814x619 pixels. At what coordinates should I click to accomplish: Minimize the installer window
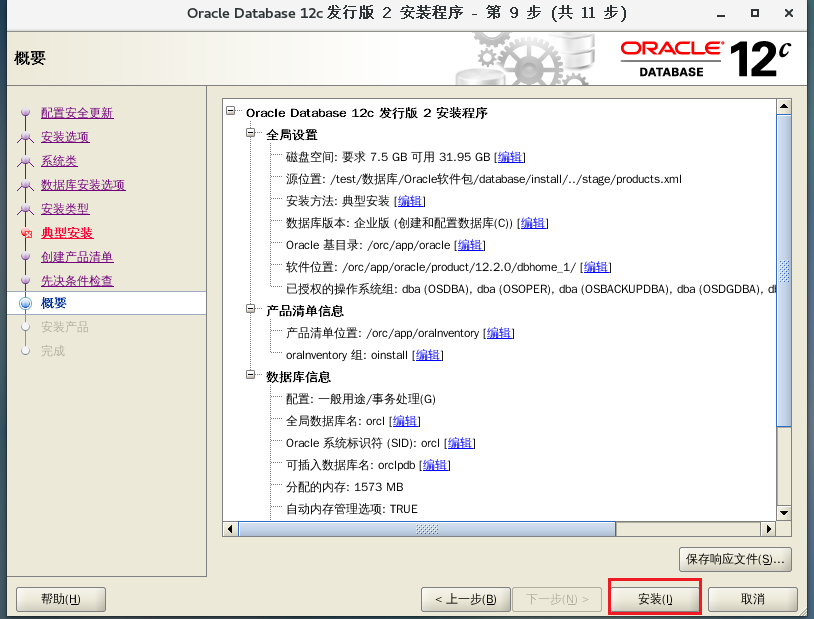(x=721, y=14)
